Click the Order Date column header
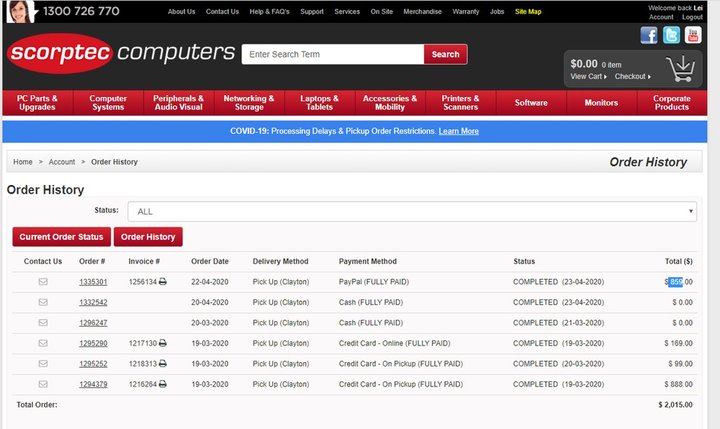 [210, 261]
